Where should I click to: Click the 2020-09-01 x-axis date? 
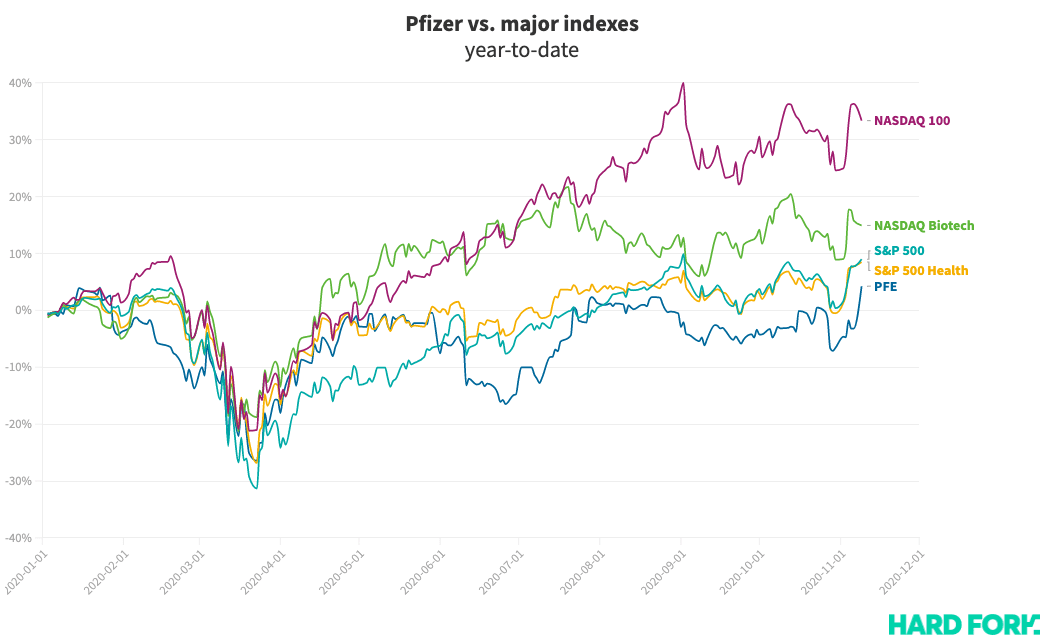pyautogui.click(x=665, y=571)
